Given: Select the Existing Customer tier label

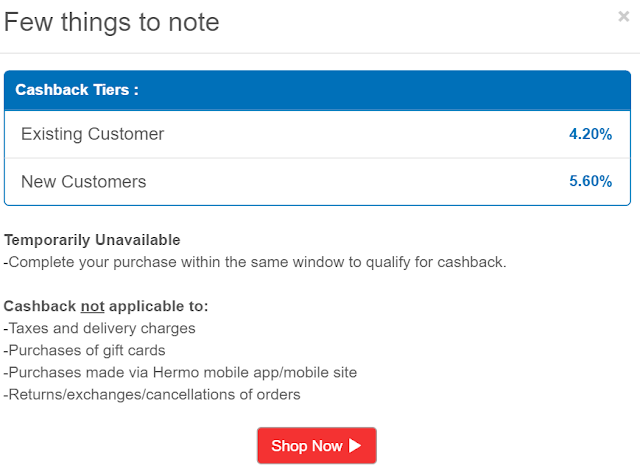Looking at the screenshot, I should pyautogui.click(x=92, y=134).
